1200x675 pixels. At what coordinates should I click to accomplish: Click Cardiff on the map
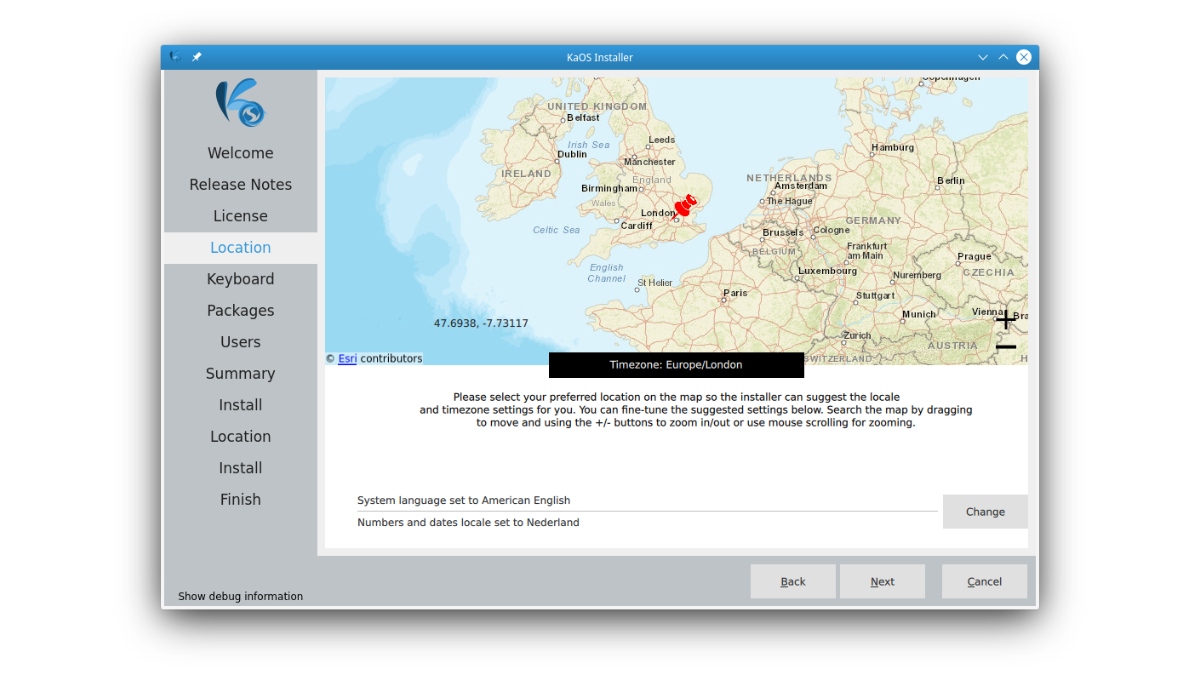pyautogui.click(x=636, y=226)
